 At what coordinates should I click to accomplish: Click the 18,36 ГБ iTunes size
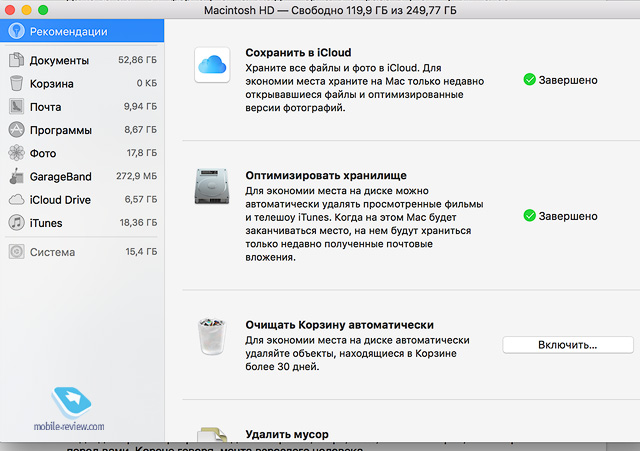(x=138, y=223)
